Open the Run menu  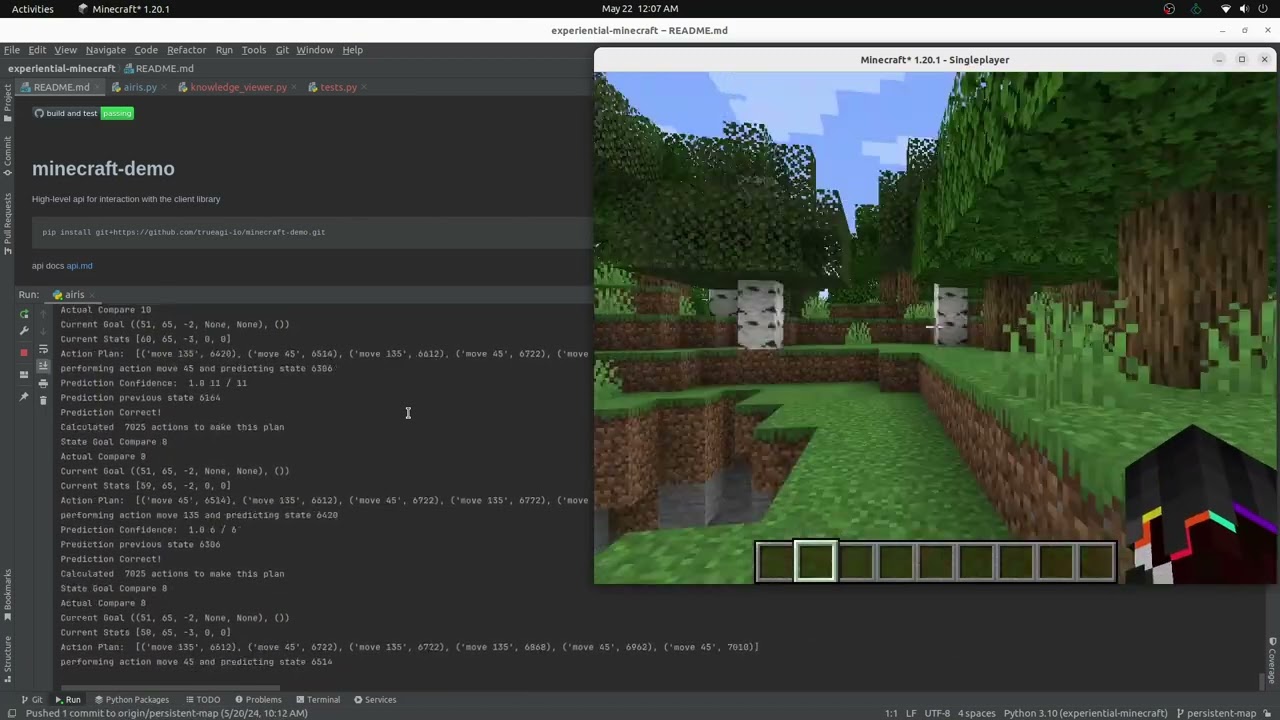tap(224, 50)
